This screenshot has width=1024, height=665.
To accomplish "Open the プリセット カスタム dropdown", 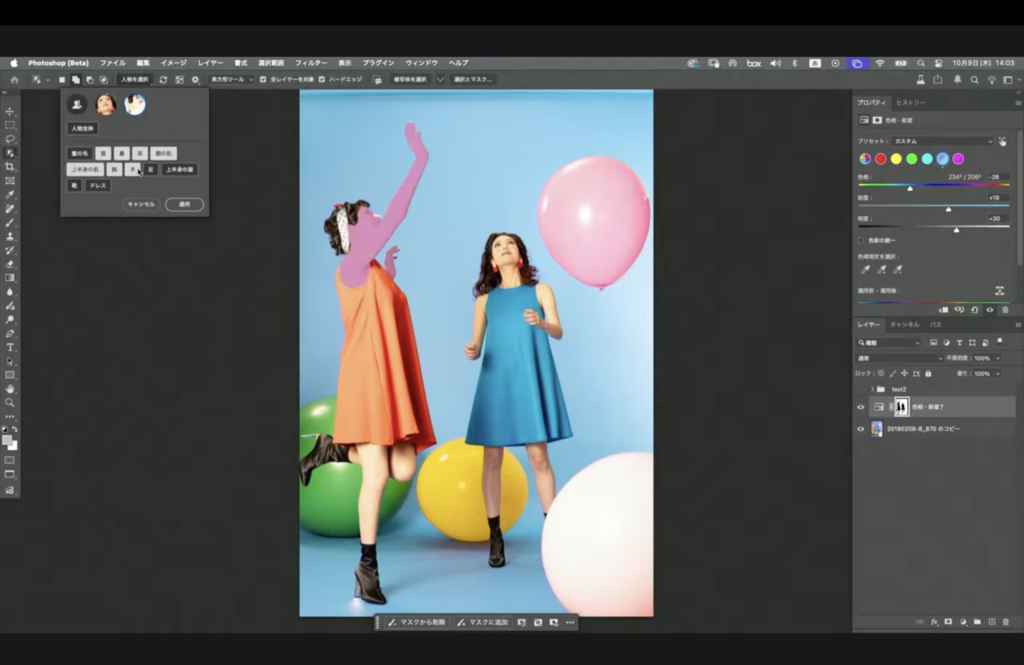I will [942, 141].
